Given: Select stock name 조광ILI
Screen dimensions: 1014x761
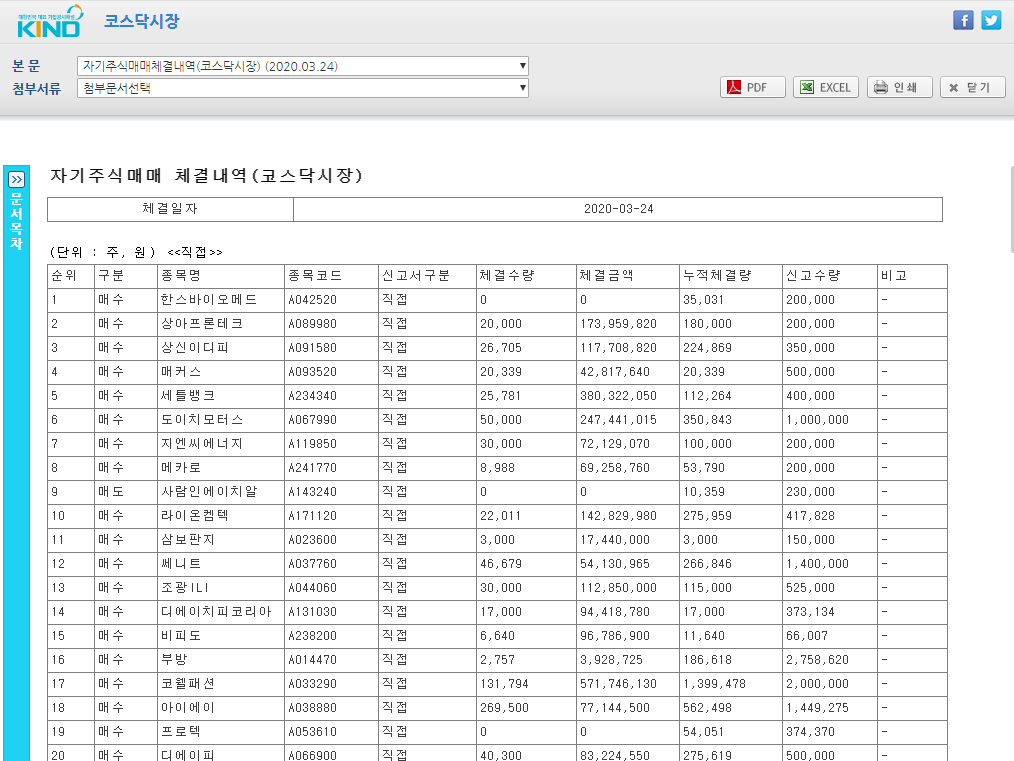Looking at the screenshot, I should 185,588.
